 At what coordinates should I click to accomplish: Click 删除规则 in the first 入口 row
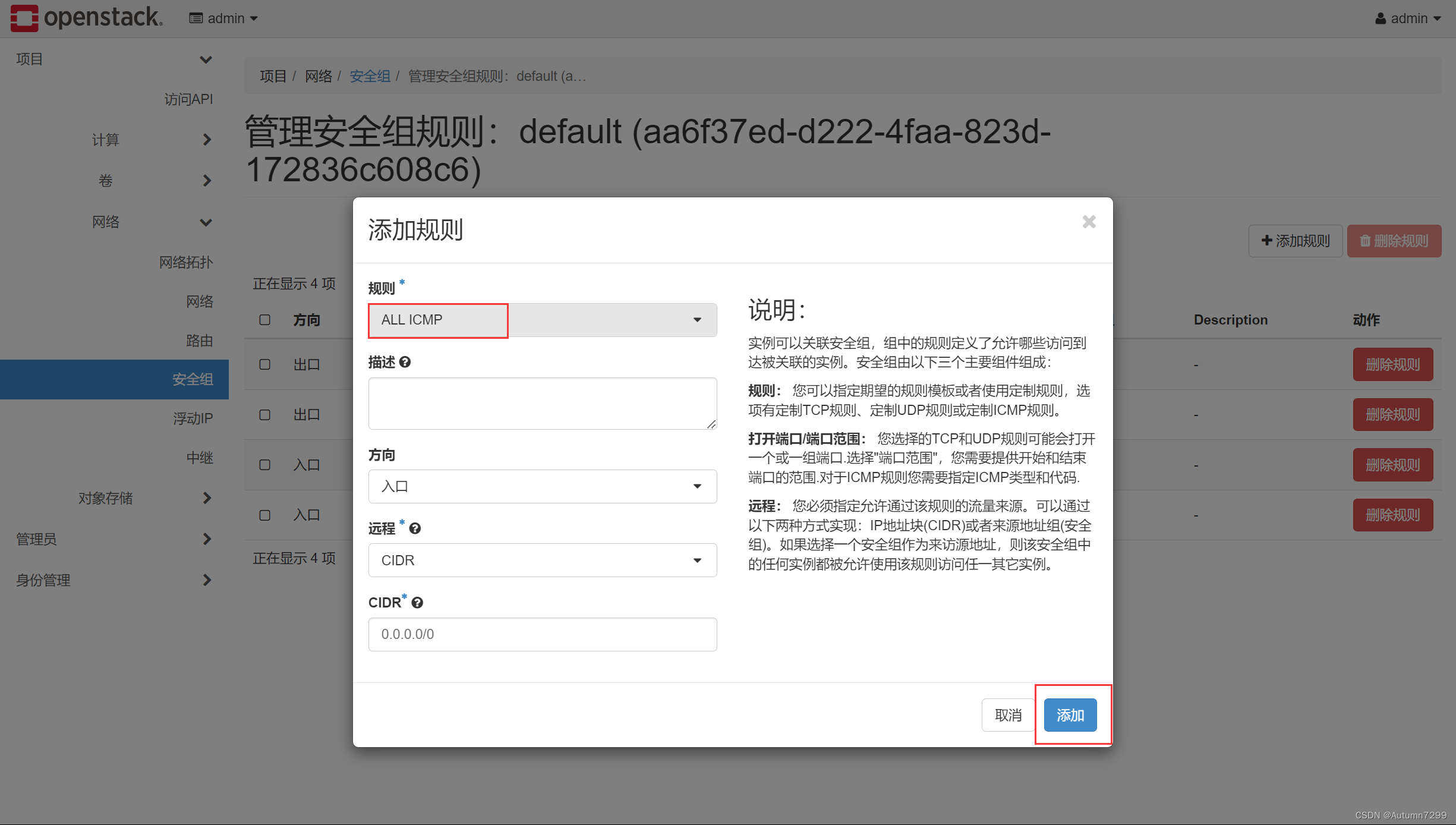point(1393,465)
